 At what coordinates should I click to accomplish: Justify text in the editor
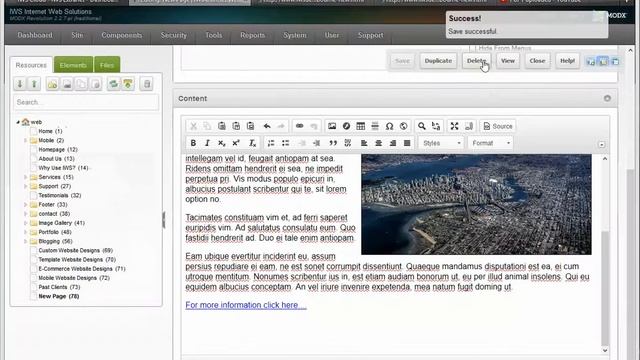click(x=407, y=143)
